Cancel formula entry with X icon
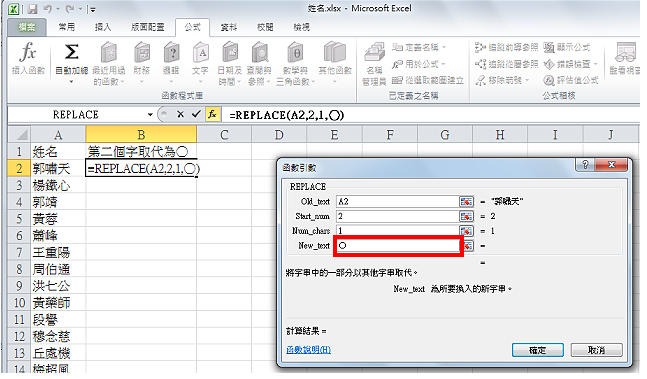The image size is (647, 379). tap(180, 114)
